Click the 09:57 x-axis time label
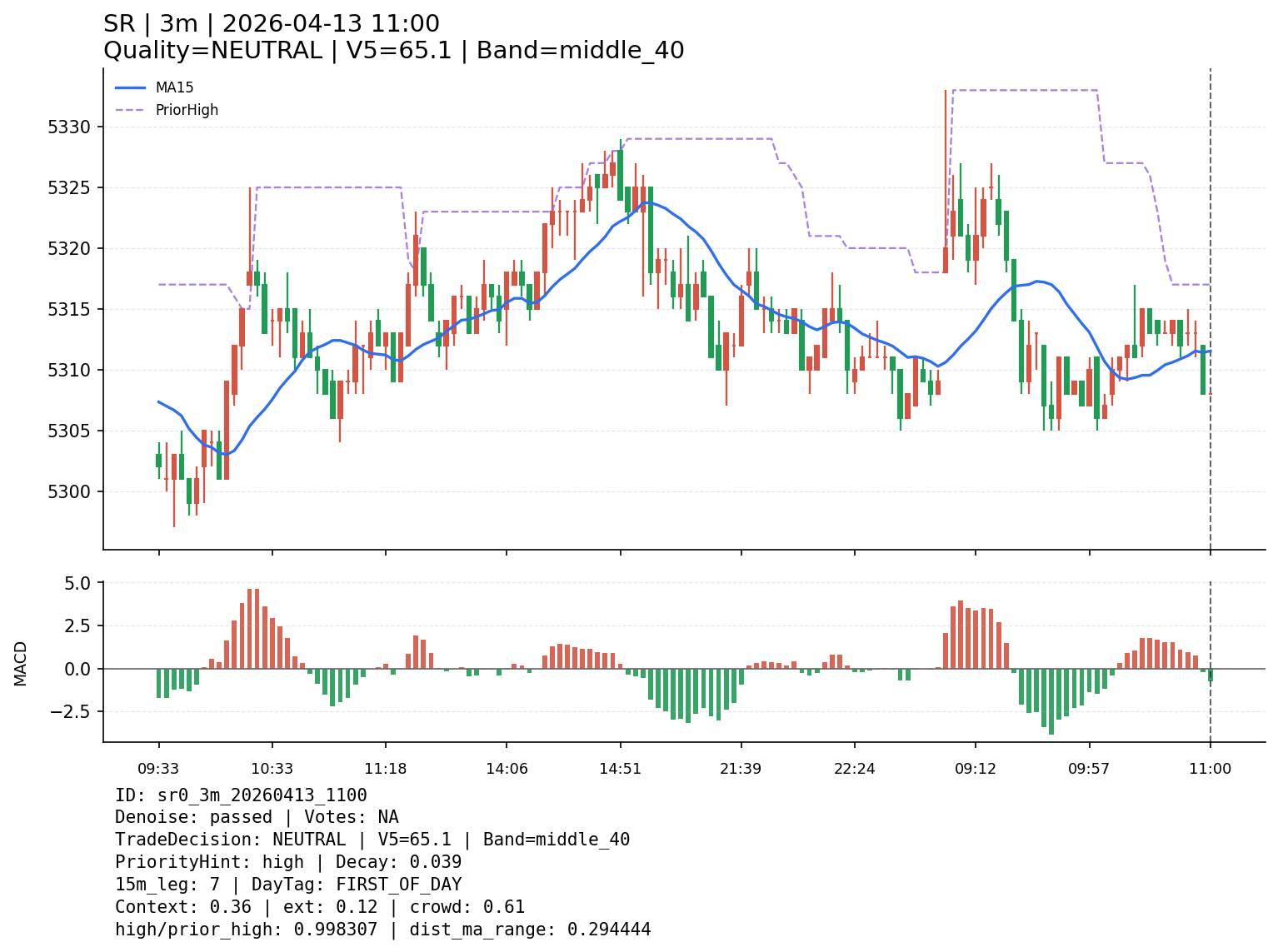Image resolution: width=1278 pixels, height=952 pixels. pos(1089,769)
